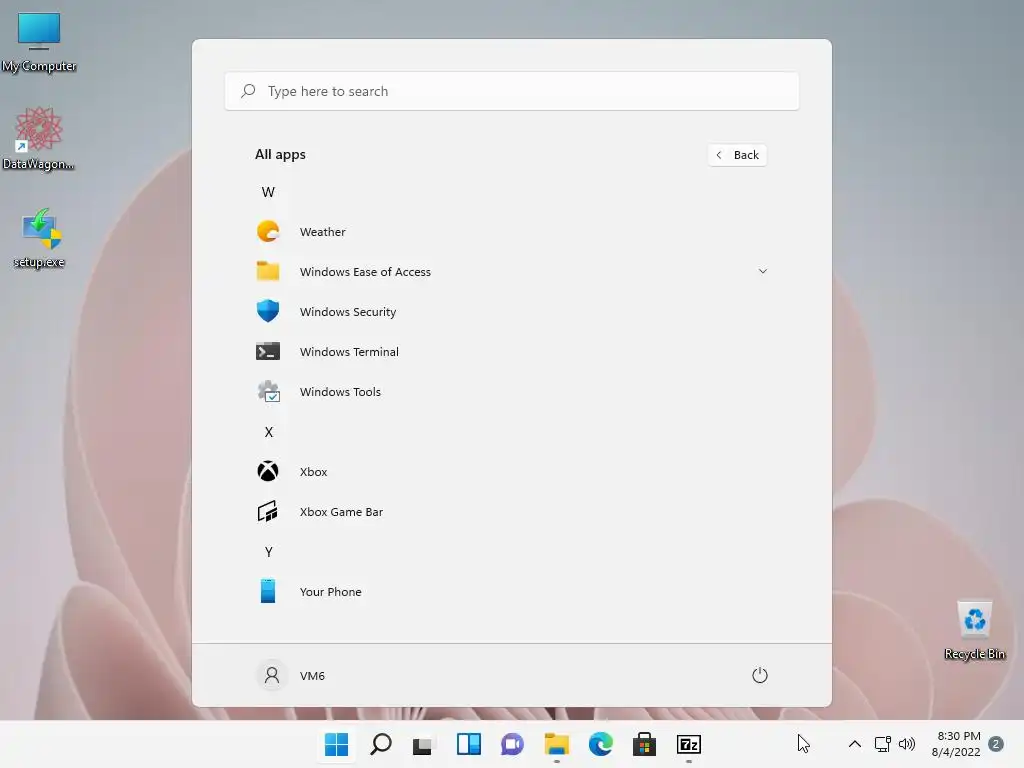Select the Recycle Bin desktop icon
This screenshot has width=1024, height=768.
click(x=975, y=631)
